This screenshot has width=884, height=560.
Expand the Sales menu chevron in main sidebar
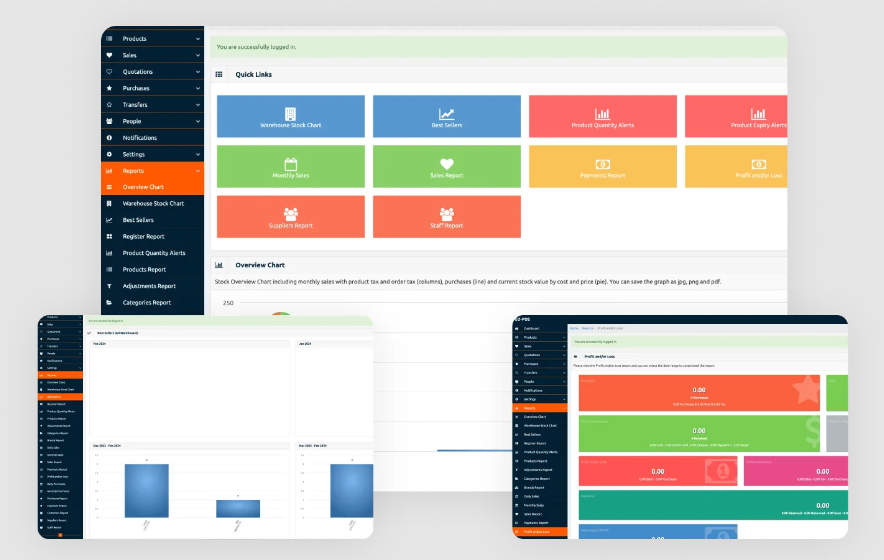198,55
